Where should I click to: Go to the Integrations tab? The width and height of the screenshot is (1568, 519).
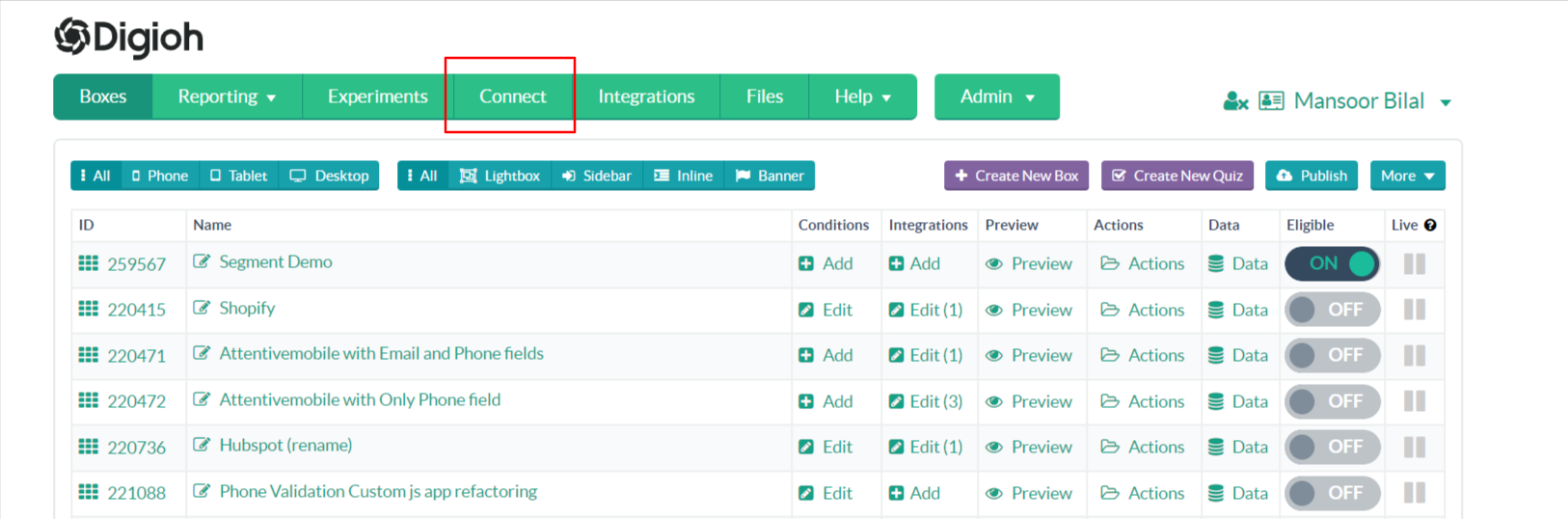[x=646, y=96]
